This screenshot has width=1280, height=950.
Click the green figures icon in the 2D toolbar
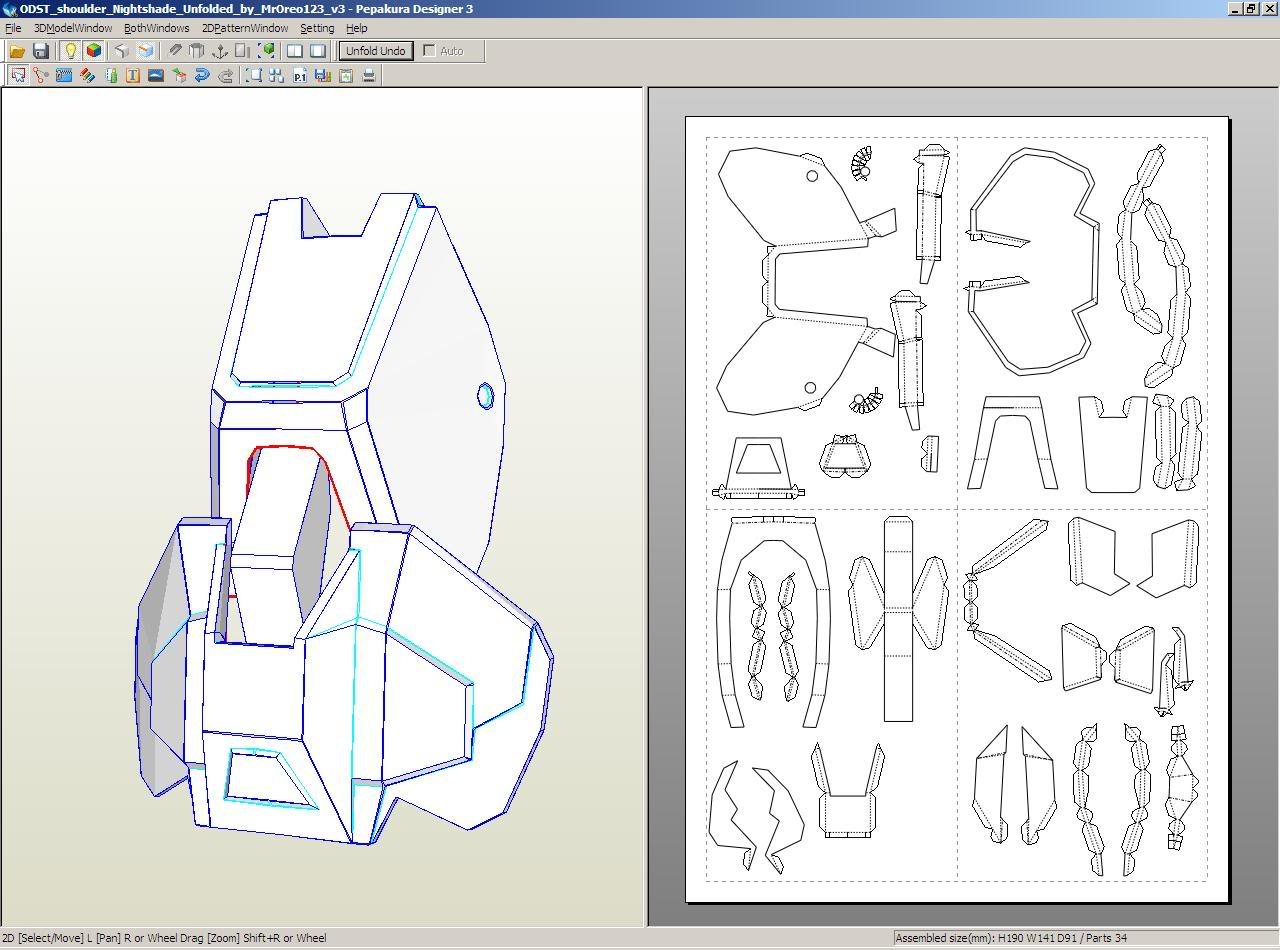(x=110, y=75)
